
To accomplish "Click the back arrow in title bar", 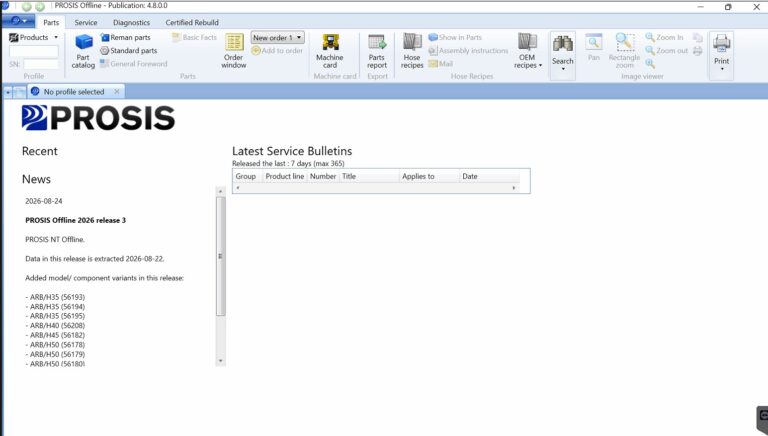I will (x=26, y=6).
